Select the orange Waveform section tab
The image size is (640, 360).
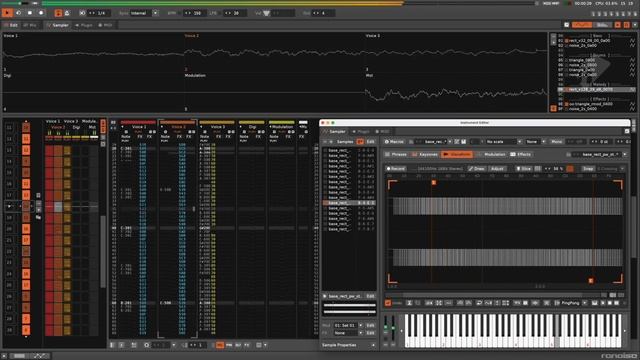[457, 155]
